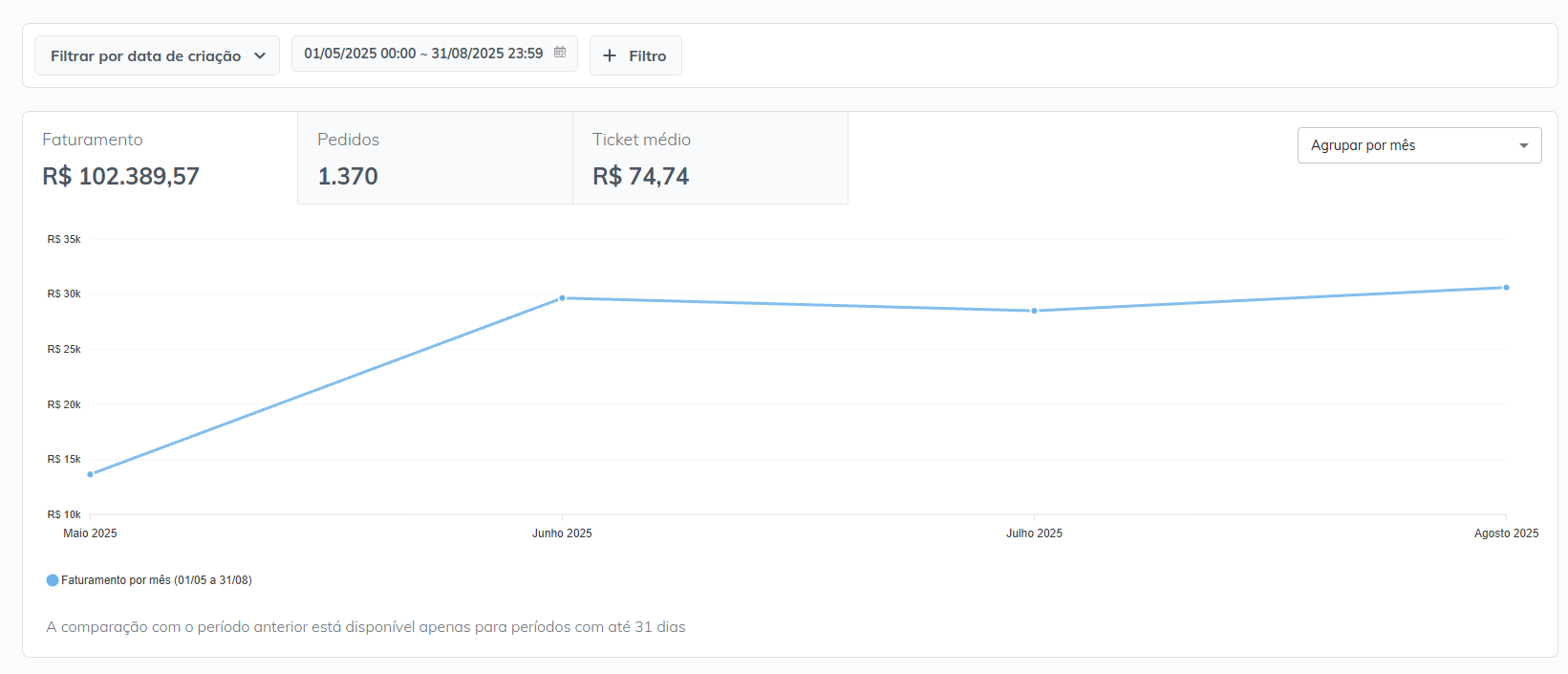Click the Agosto 2025 axis label
The height and width of the screenshot is (674, 1568).
tap(1506, 533)
